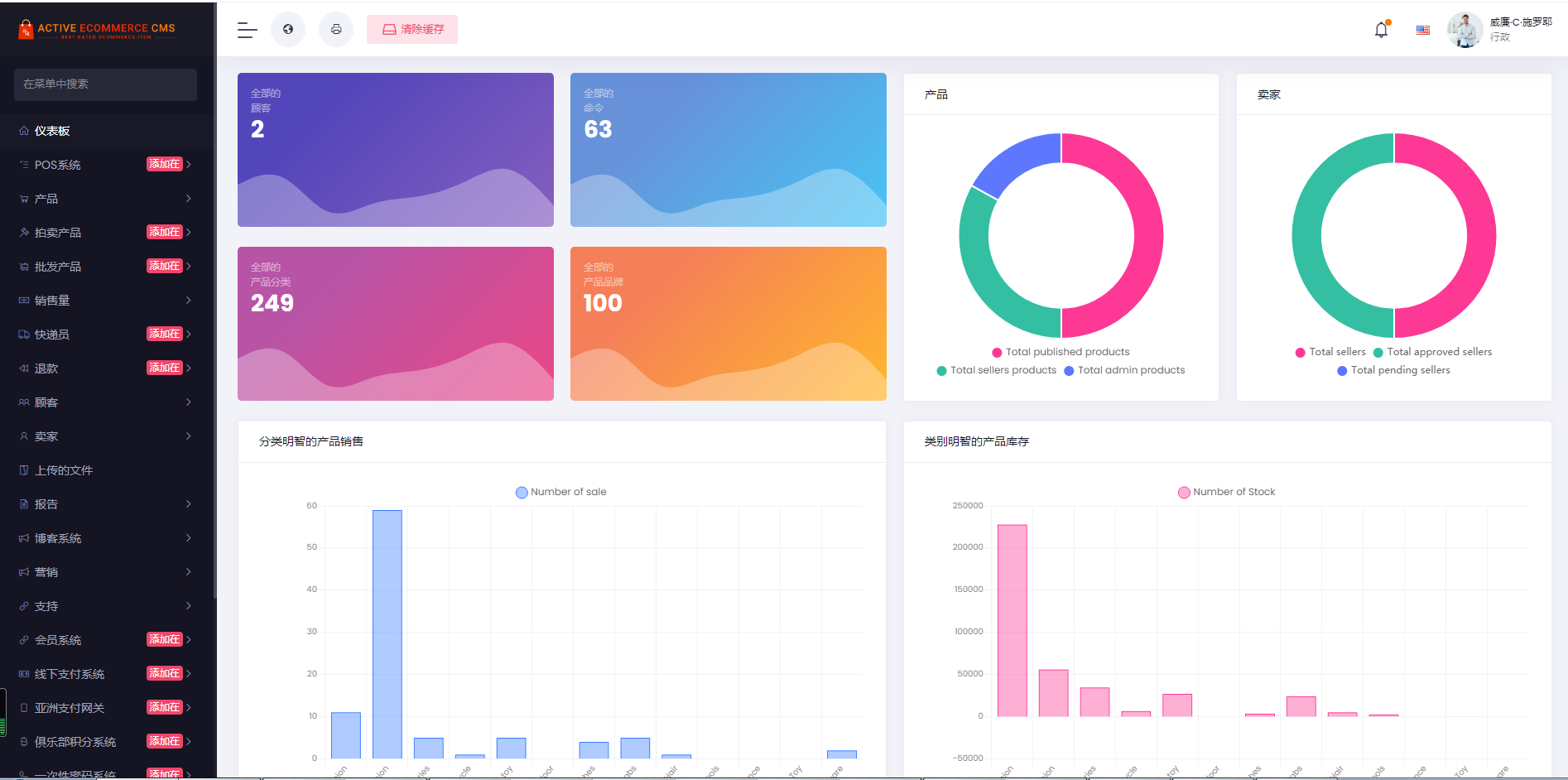The width and height of the screenshot is (1568, 780).
Task: Toggle Number of sale legend visibility
Action: coord(522,493)
